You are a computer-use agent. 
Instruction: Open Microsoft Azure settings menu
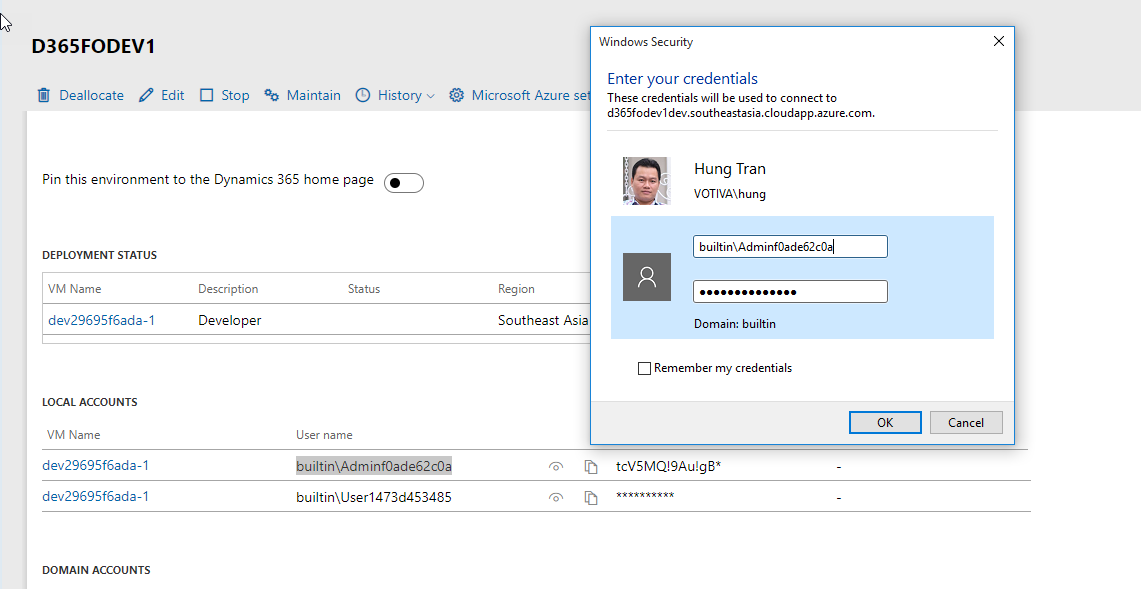point(530,95)
